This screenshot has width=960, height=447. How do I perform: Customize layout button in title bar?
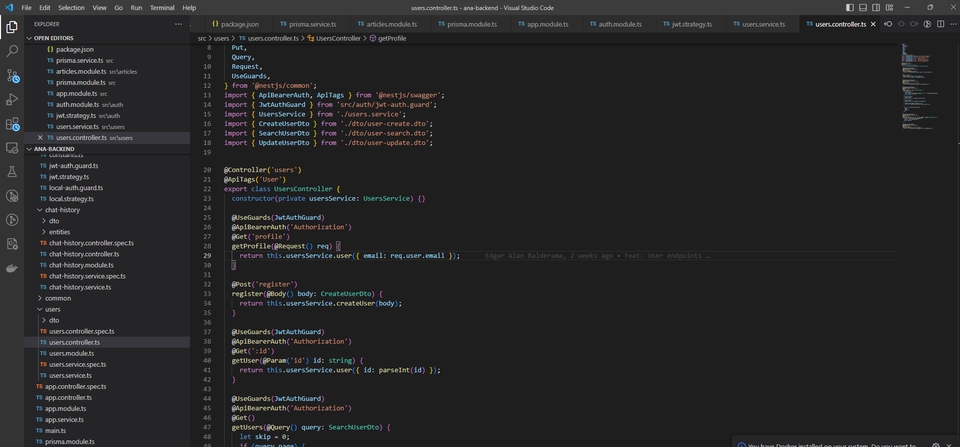pos(890,7)
